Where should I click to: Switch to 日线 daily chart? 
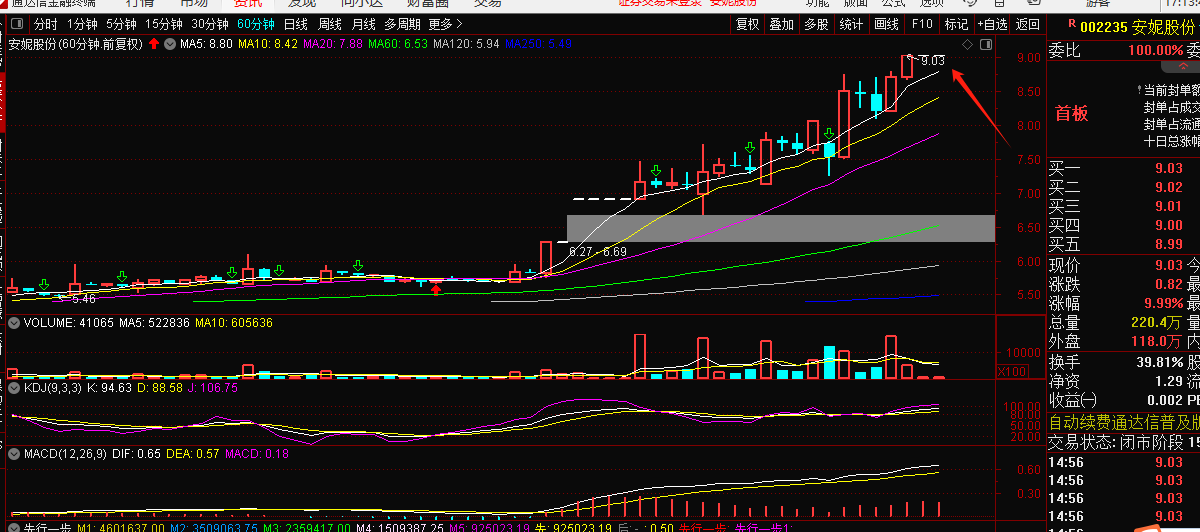click(x=296, y=24)
